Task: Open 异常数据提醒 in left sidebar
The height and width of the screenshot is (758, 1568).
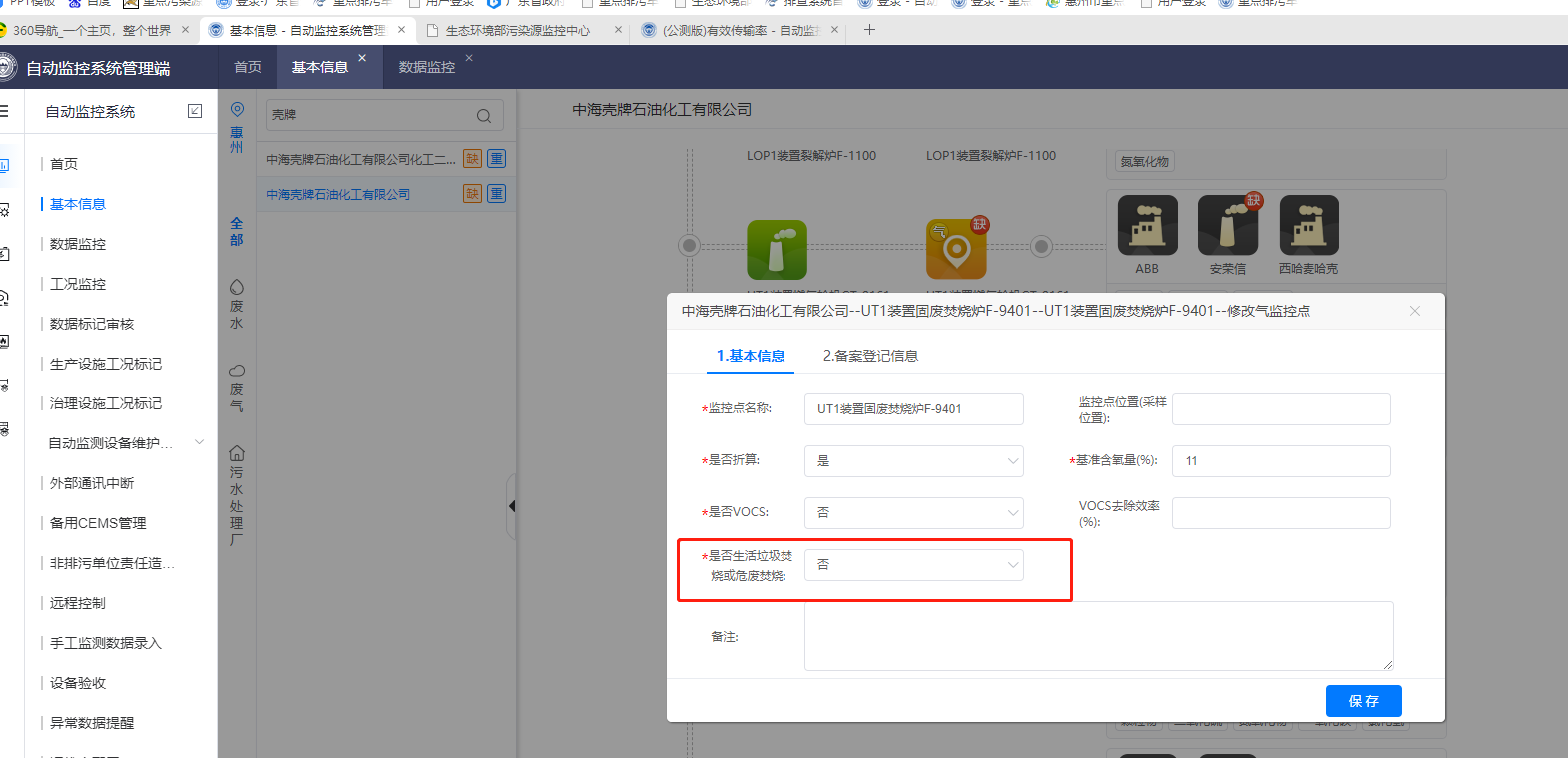Action: pyautogui.click(x=92, y=723)
